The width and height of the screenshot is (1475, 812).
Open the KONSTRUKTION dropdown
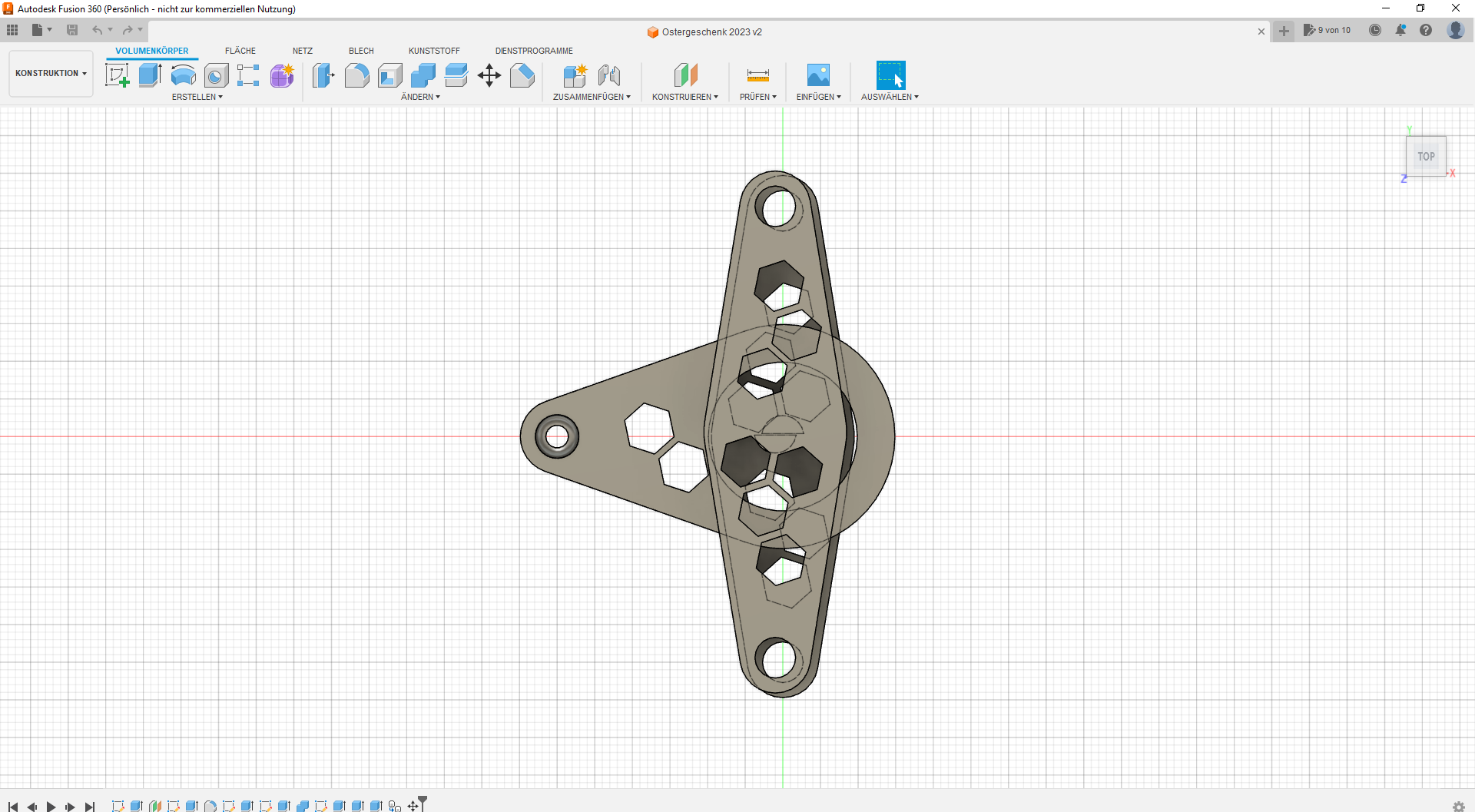pos(50,73)
